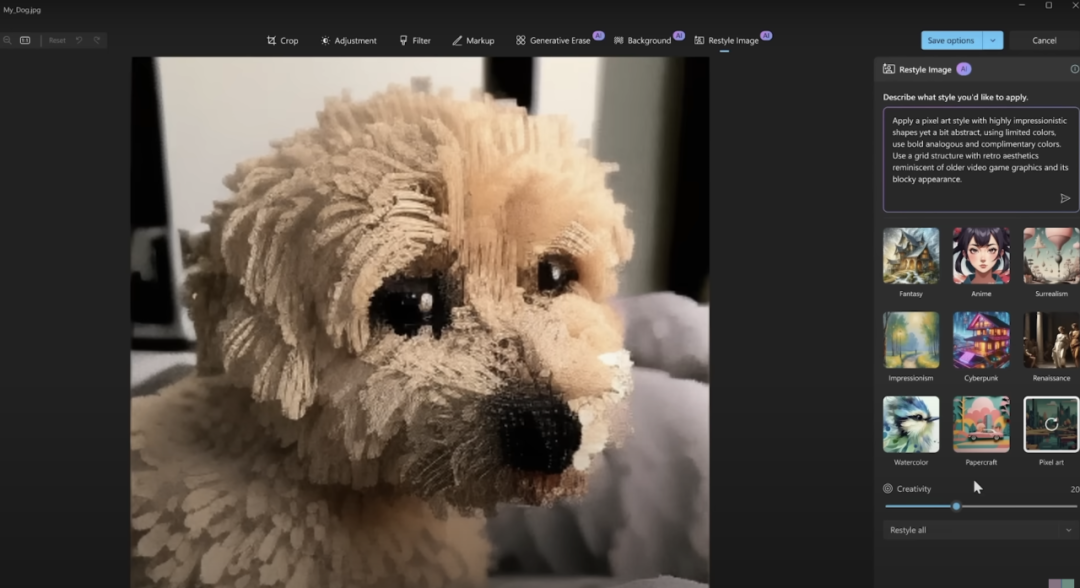Screen dimensions: 1080x588
Task: Click the Cancel button
Action: [1044, 41]
